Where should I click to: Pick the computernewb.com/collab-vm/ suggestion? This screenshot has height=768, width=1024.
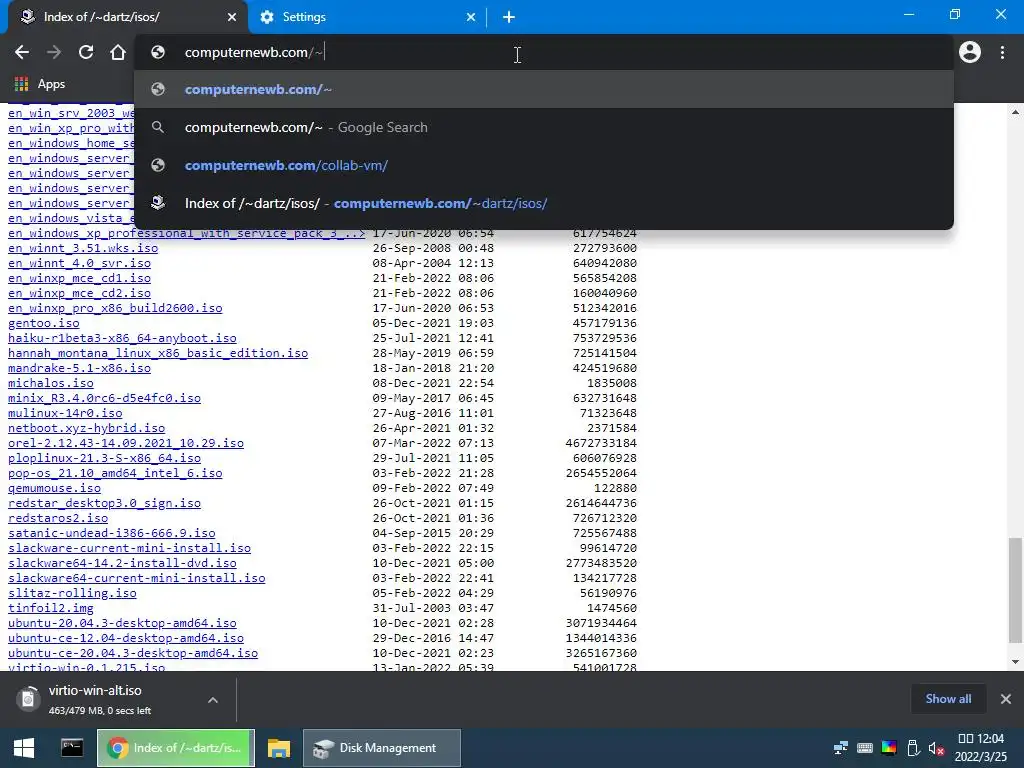pyautogui.click(x=543, y=165)
